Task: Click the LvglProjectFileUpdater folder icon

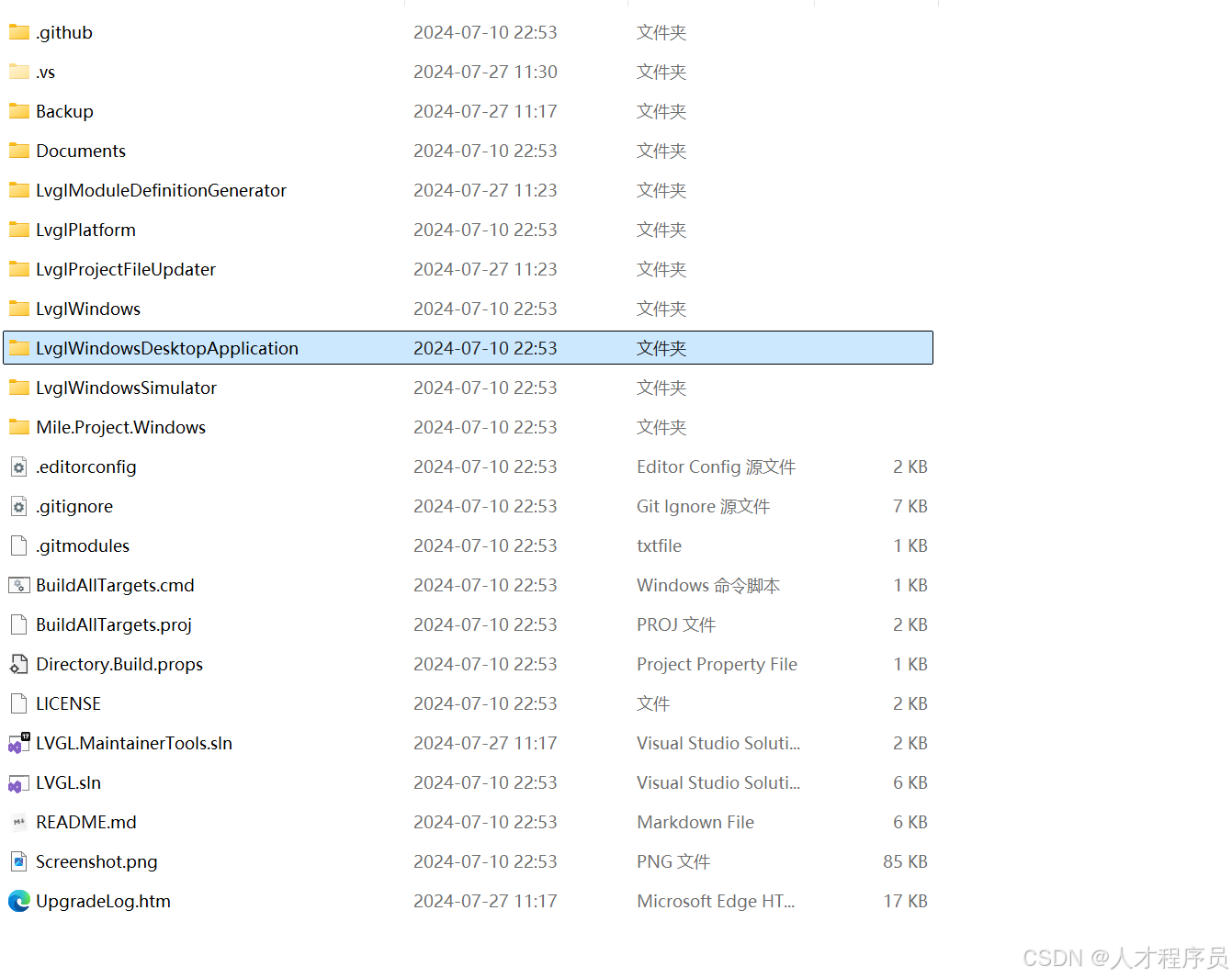Action: pyautogui.click(x=19, y=269)
